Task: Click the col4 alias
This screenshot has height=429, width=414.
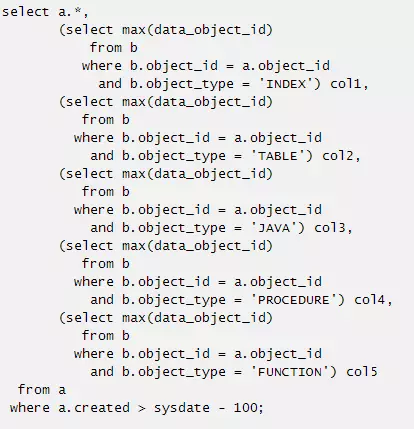Action: (370, 300)
